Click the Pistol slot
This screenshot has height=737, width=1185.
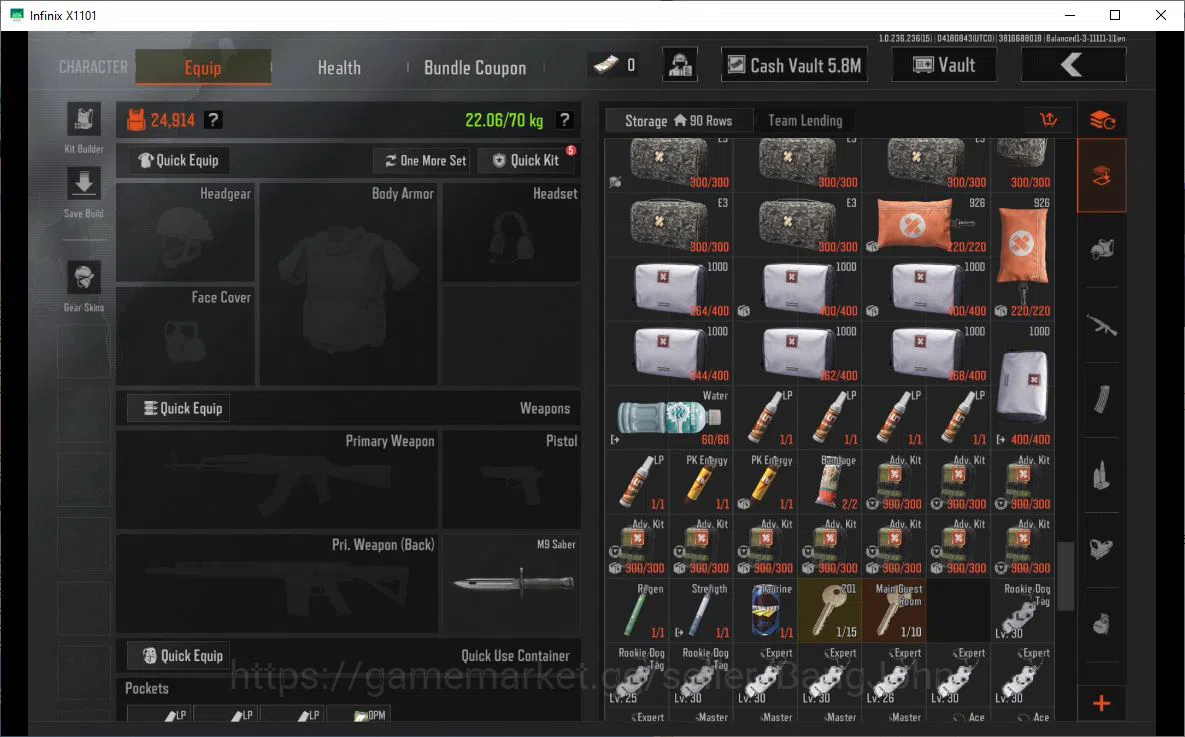click(x=512, y=479)
